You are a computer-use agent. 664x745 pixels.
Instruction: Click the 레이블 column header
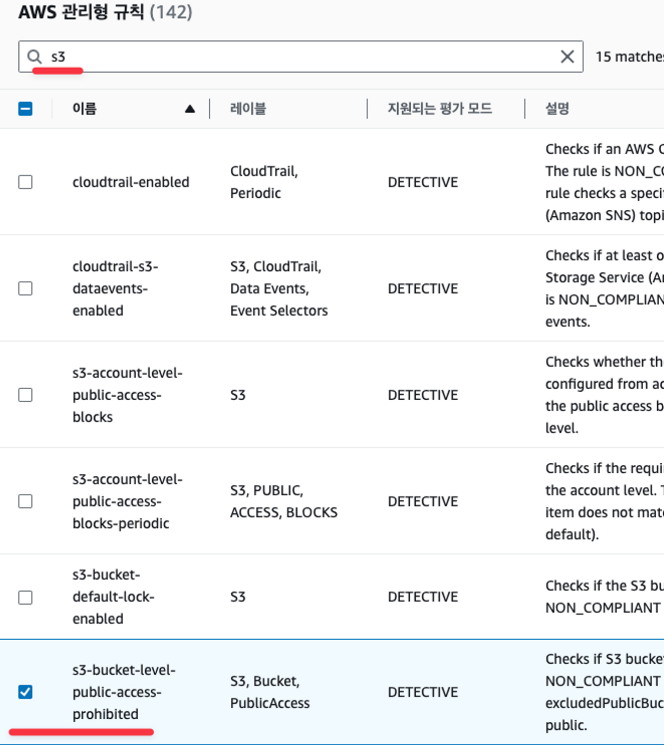[x=248, y=109]
